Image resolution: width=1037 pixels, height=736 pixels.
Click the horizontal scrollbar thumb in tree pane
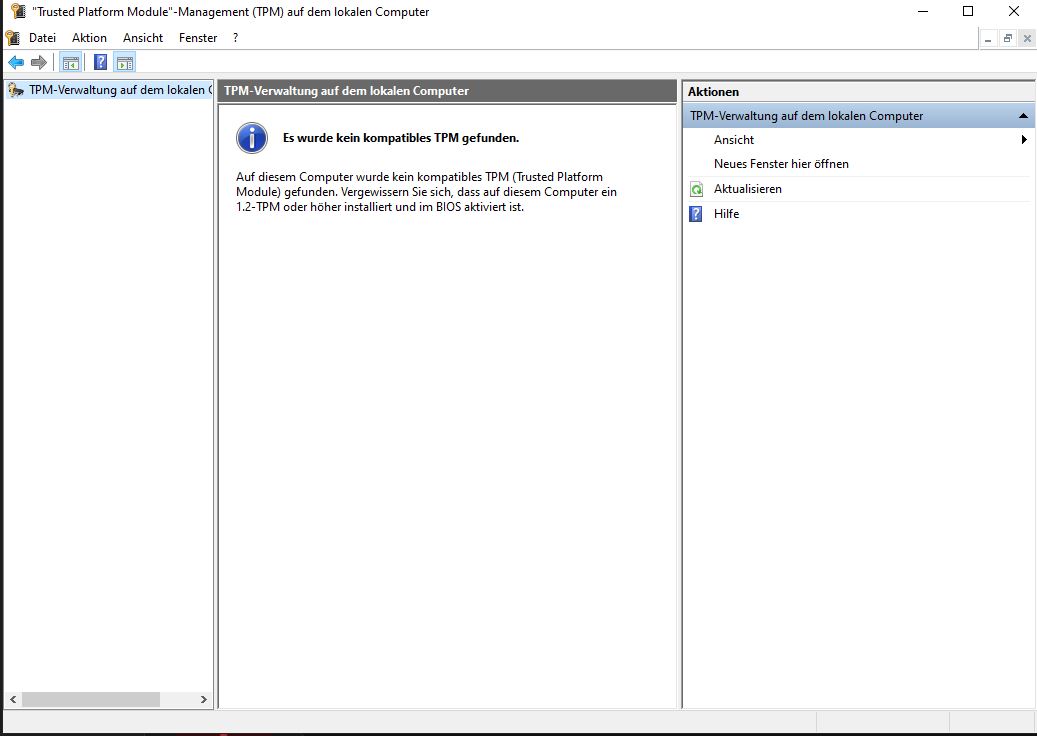[91, 699]
